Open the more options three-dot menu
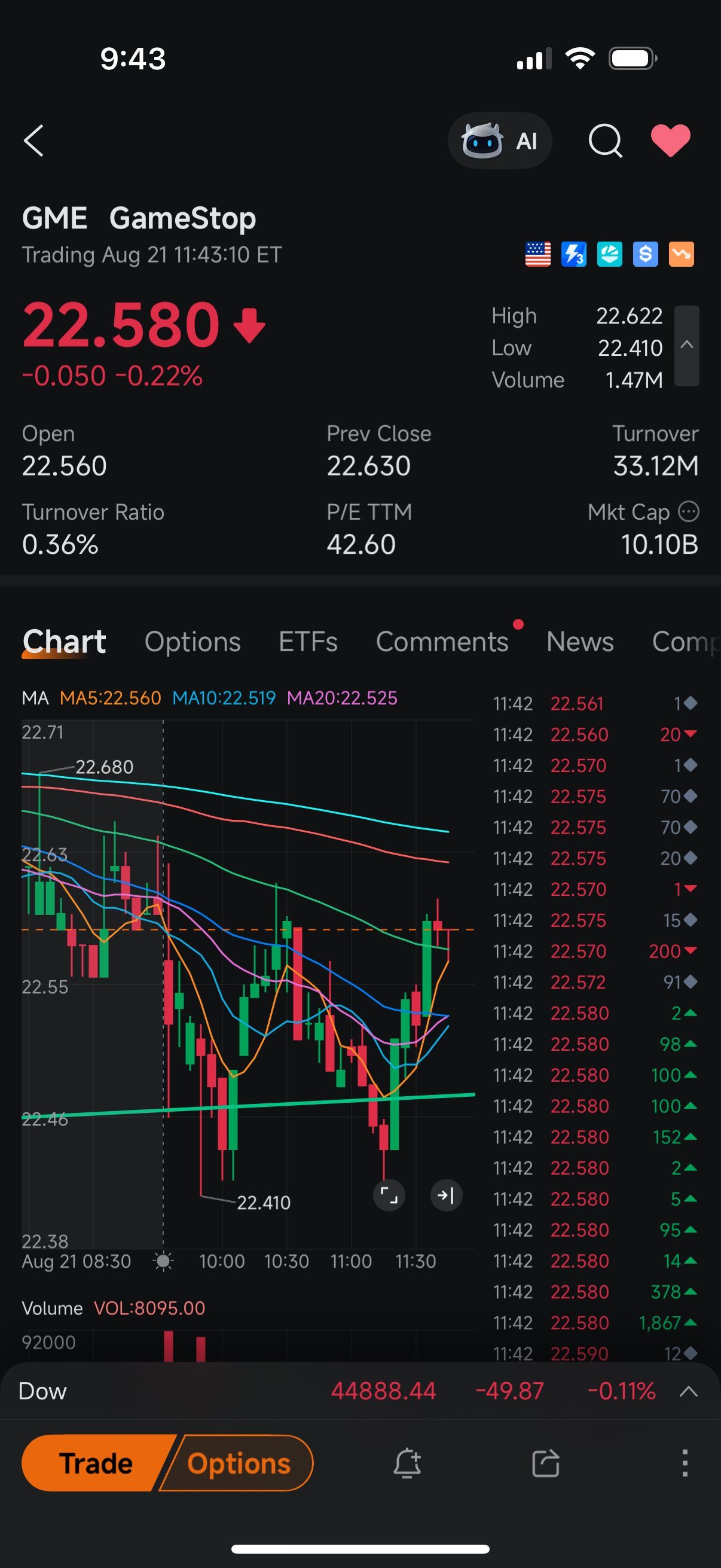721x1568 pixels. click(685, 1463)
